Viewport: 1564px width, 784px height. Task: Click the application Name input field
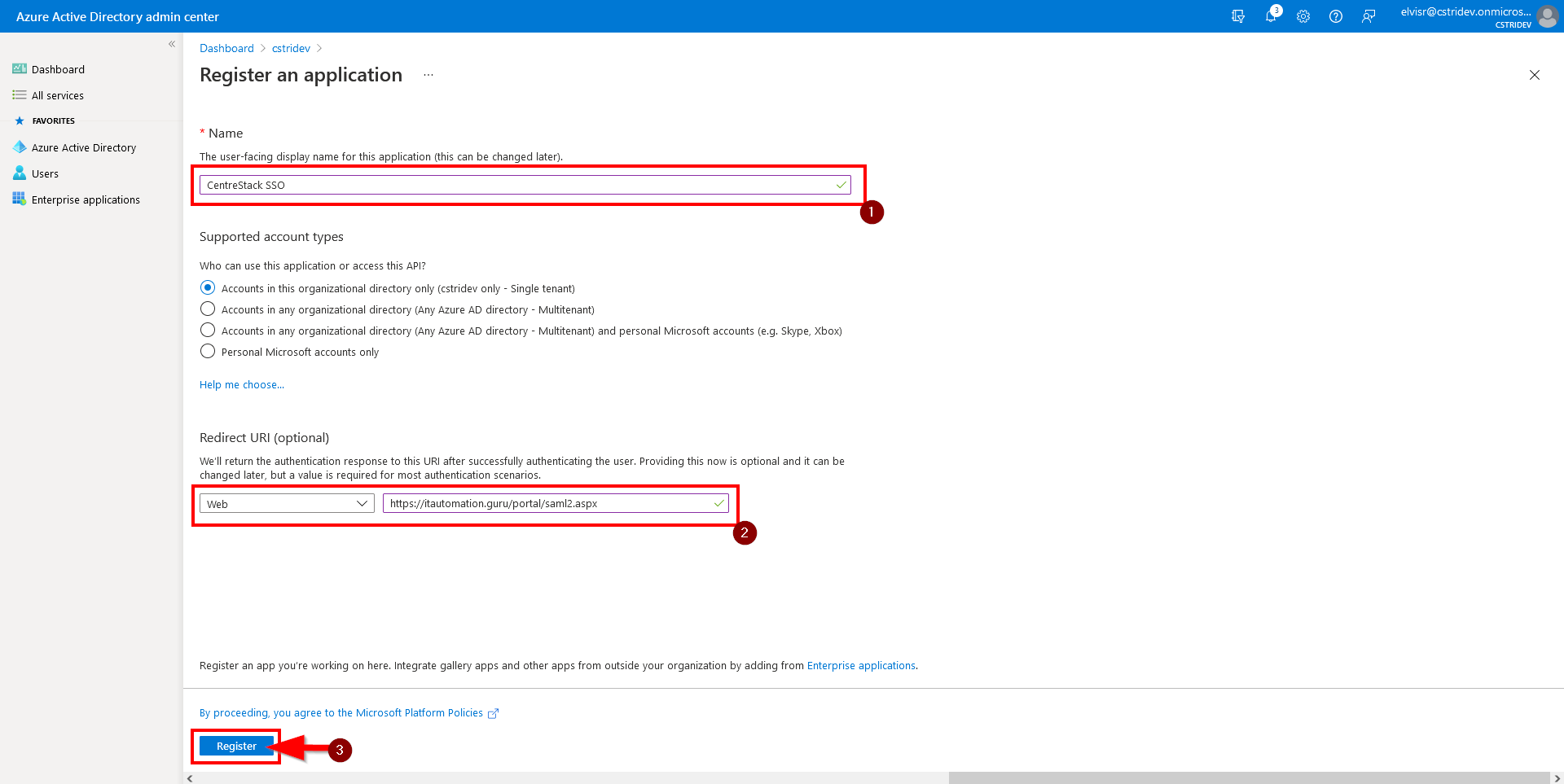[x=525, y=185]
